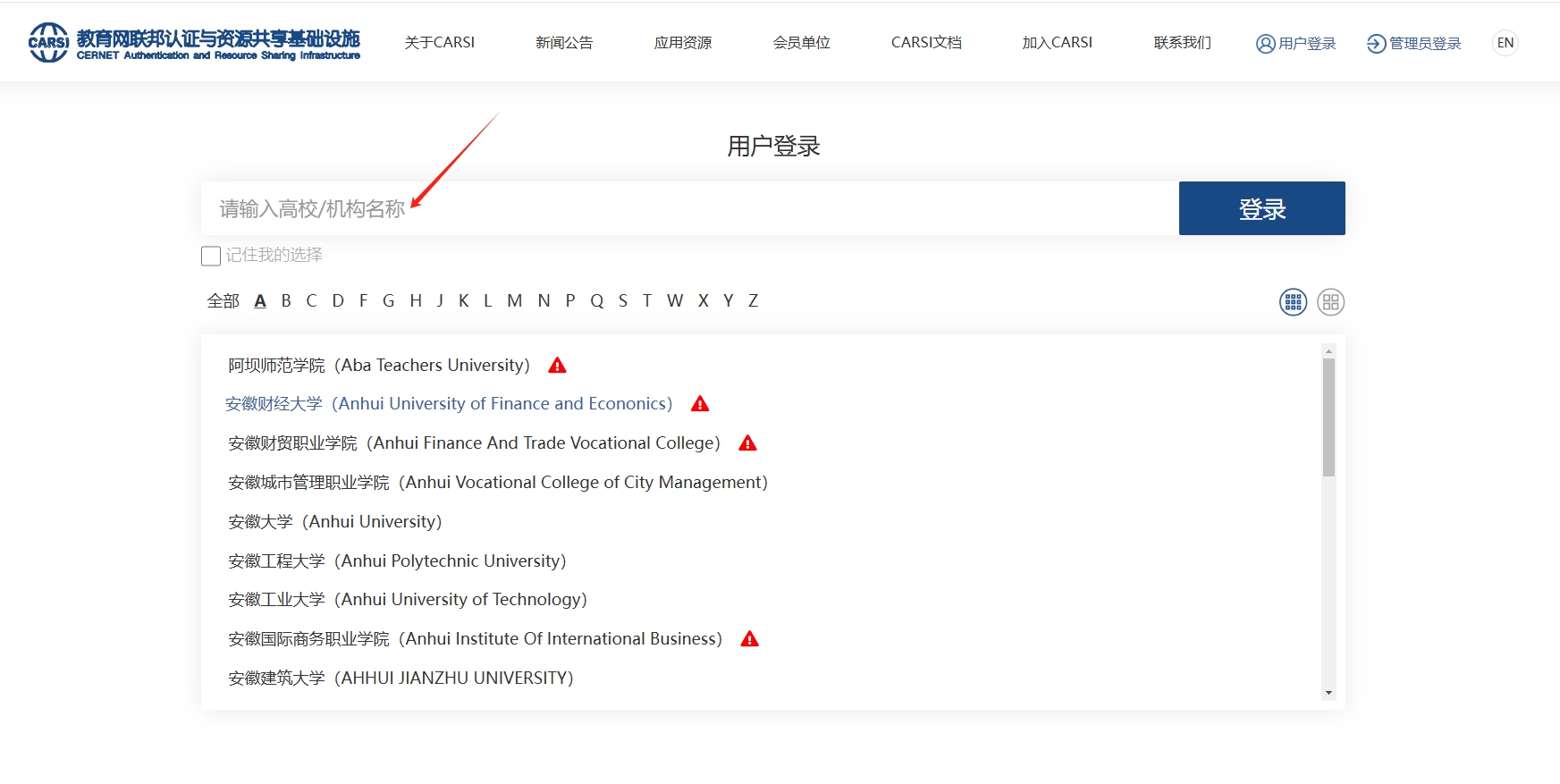Select 阿坝师范学院 (Aba Teachers University)

(x=379, y=365)
